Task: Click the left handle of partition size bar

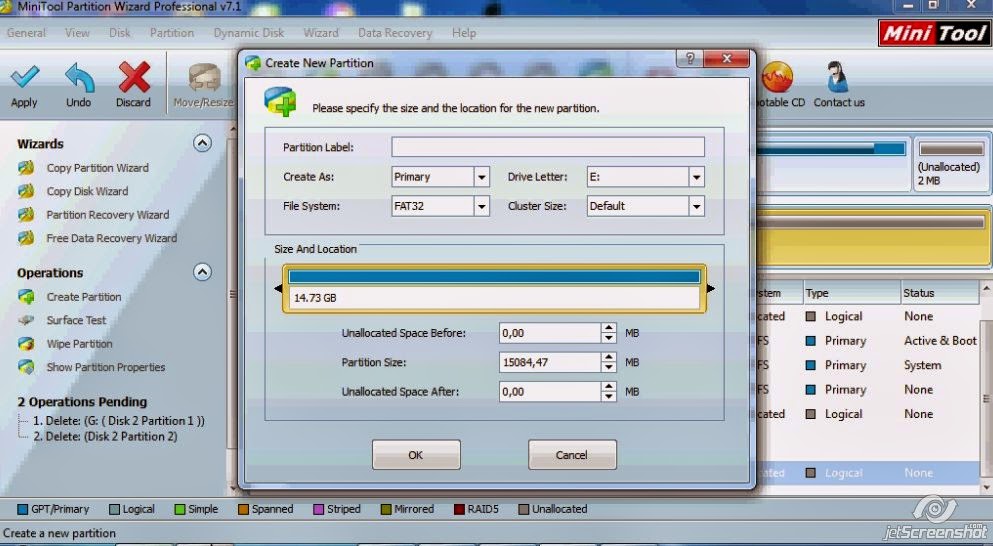Action: coord(278,289)
